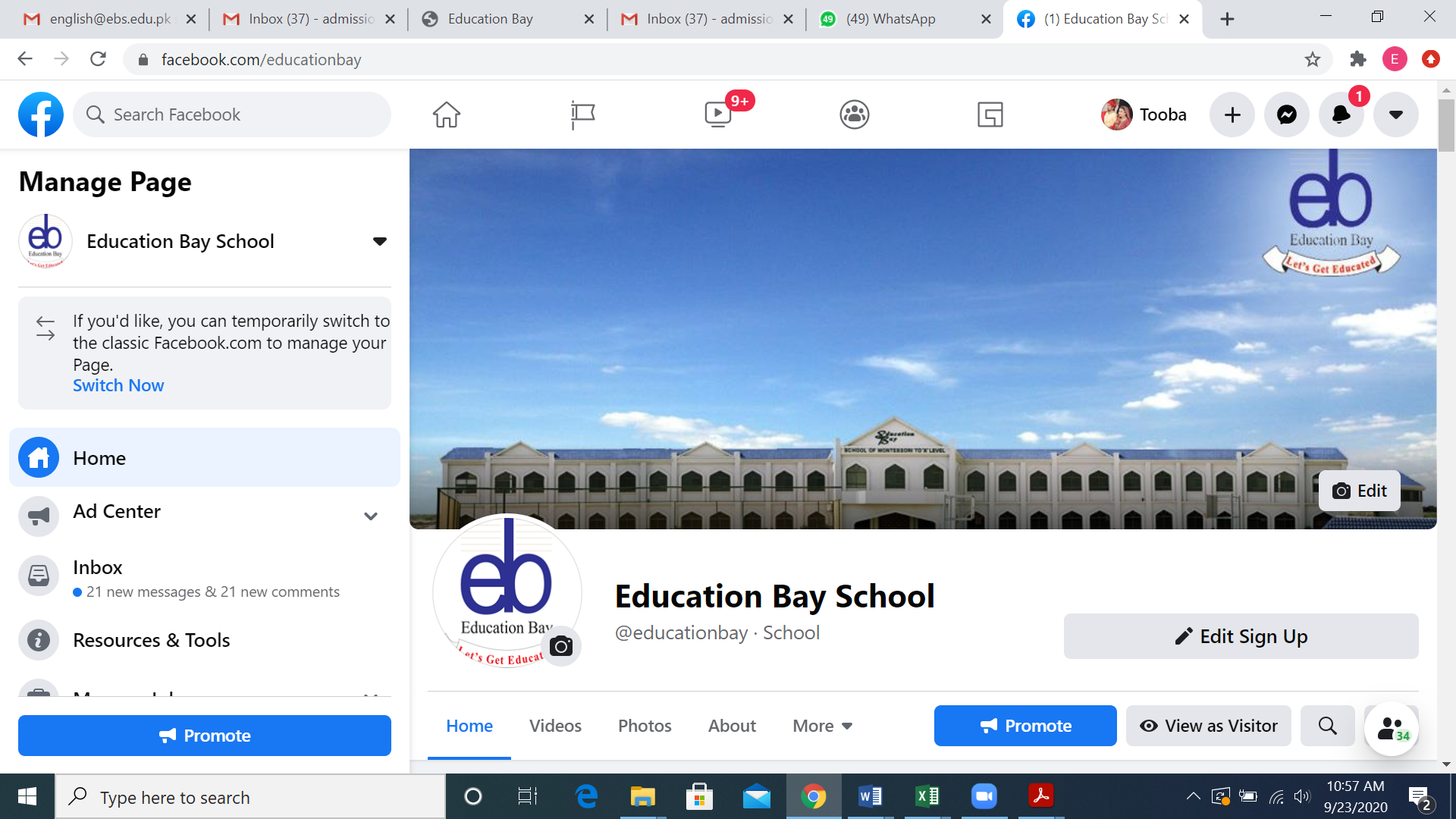
Task: Open Messenger icon
Action: 1287,115
